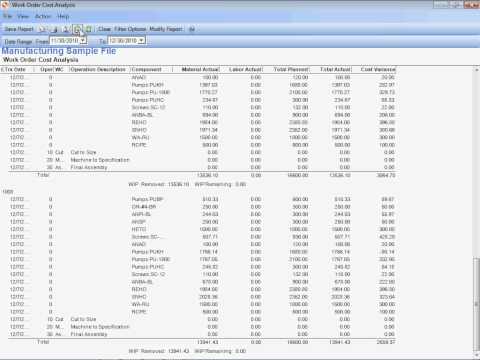Viewport: 480px width, 360px height.
Task: Click inside the From date field
Action: click(65, 40)
